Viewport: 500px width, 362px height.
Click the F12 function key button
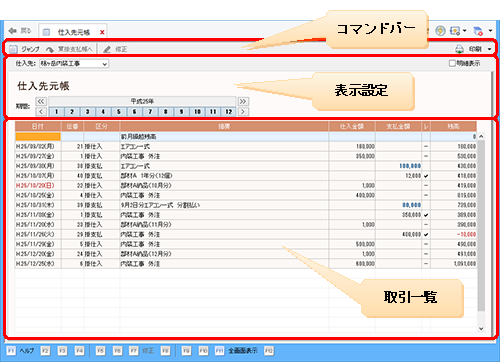[269, 351]
